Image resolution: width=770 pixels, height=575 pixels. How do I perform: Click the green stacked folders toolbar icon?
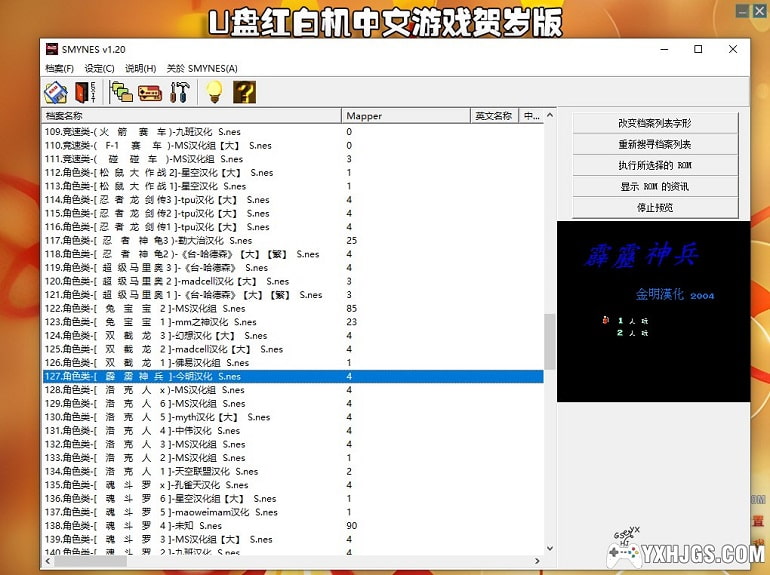122,92
